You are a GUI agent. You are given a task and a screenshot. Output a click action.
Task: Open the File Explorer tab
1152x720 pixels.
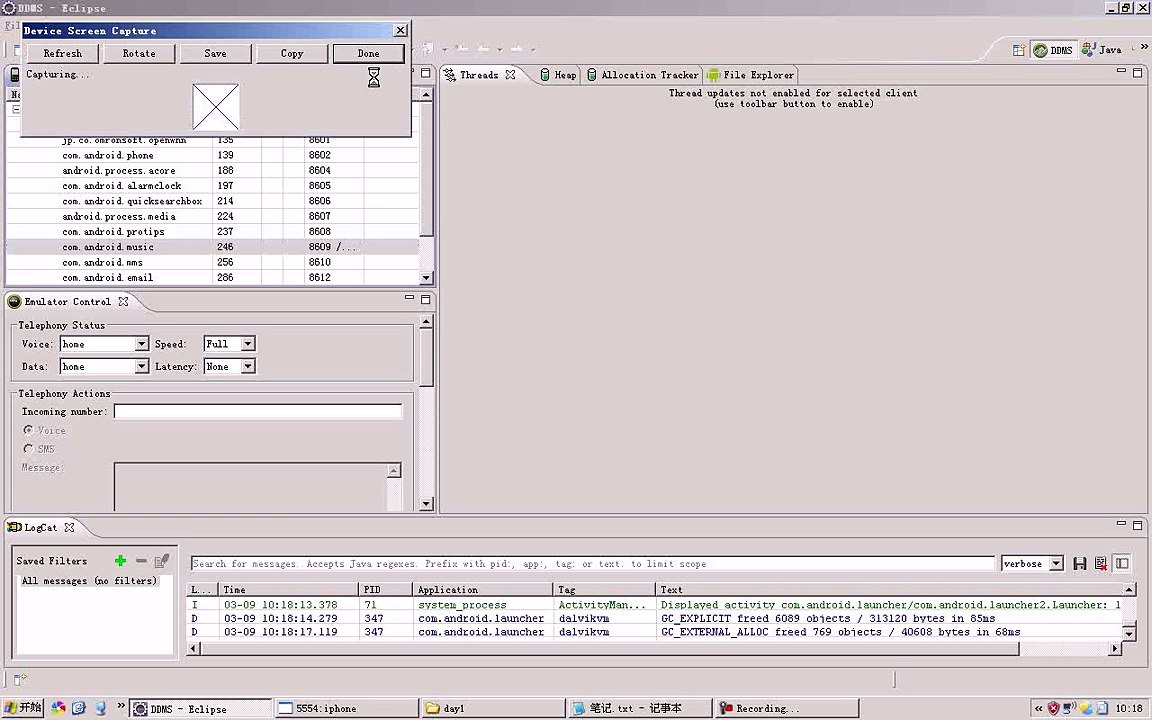coord(750,75)
